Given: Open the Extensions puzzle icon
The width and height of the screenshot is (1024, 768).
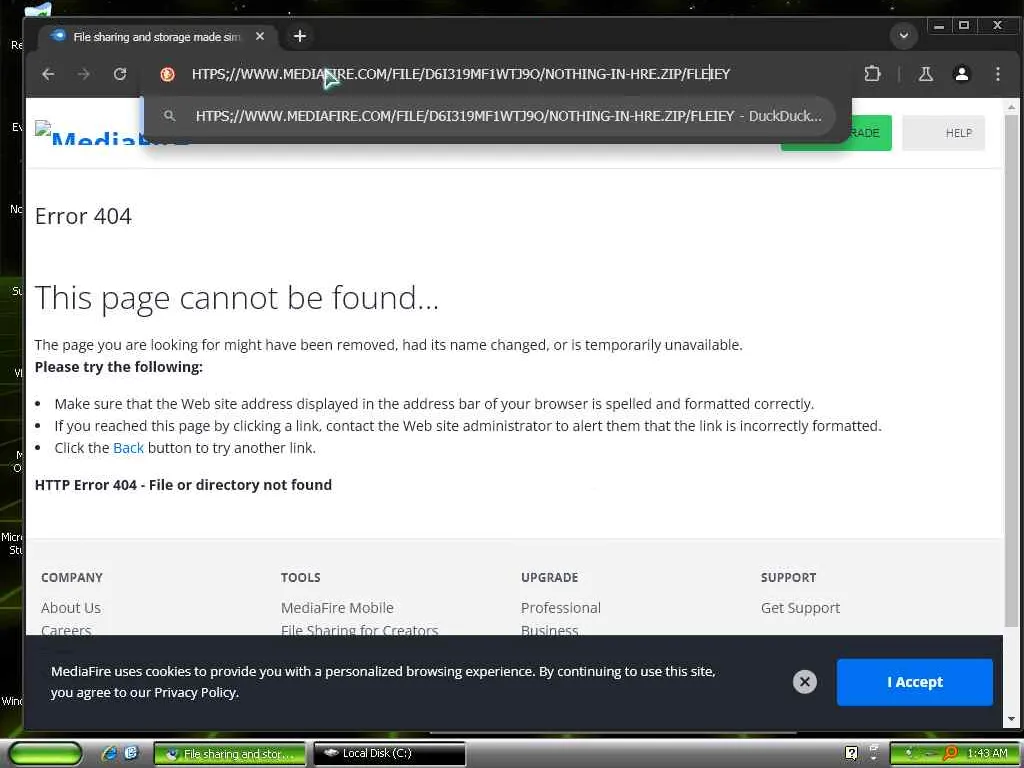Looking at the screenshot, I should pos(872,74).
